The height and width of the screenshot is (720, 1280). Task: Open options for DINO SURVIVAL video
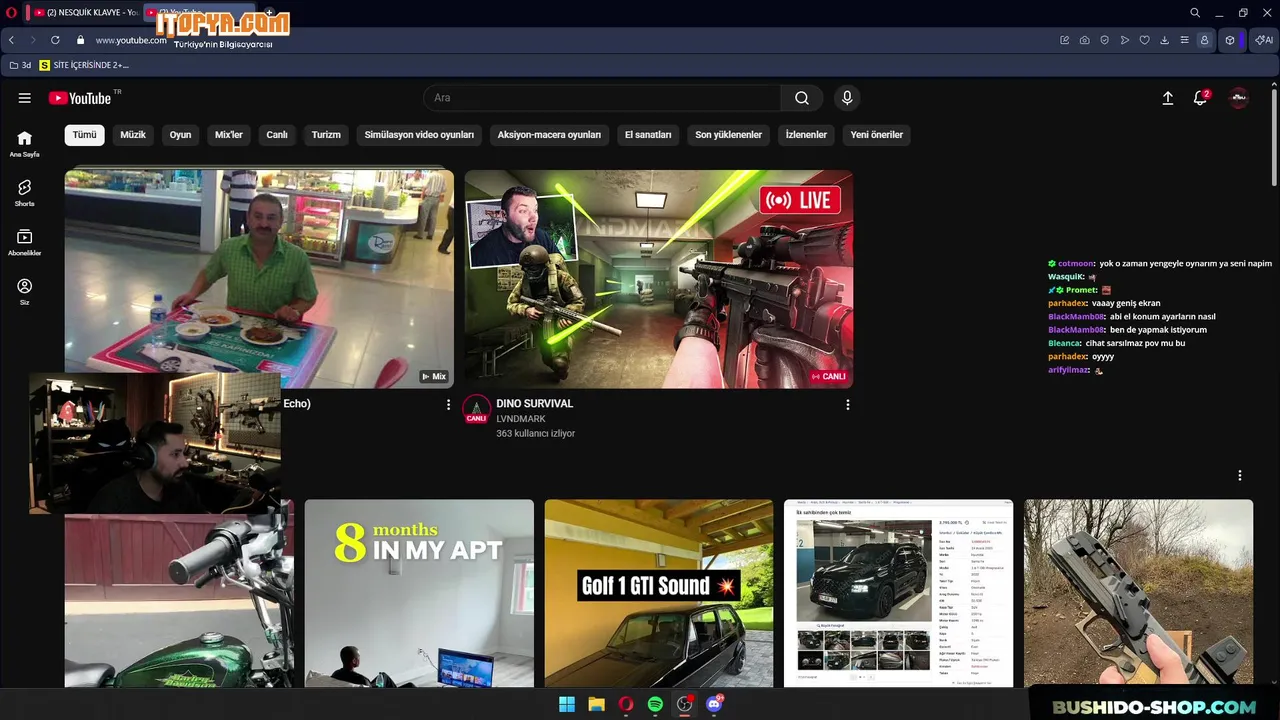[x=848, y=405]
